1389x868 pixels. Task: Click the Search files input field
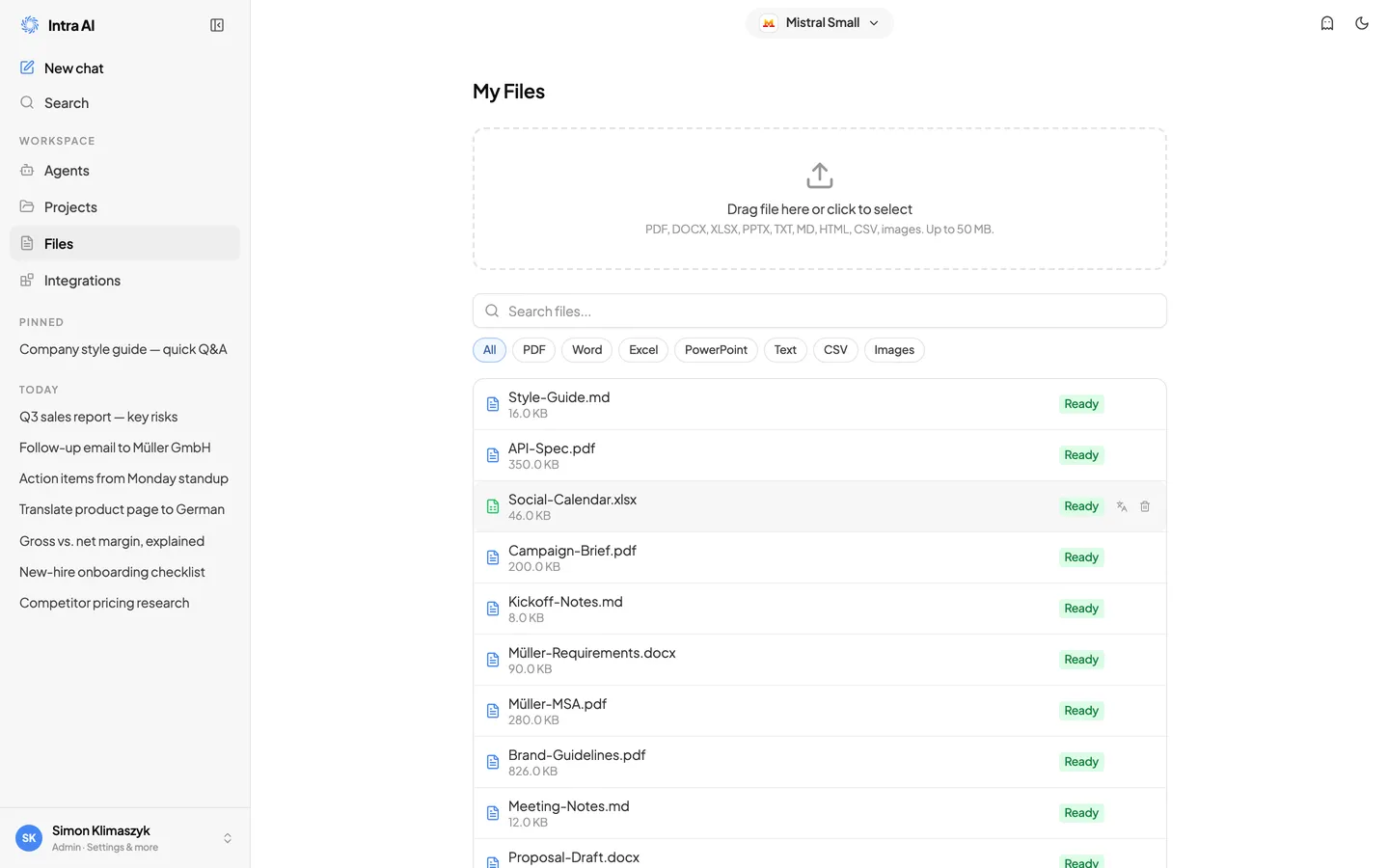click(x=820, y=311)
